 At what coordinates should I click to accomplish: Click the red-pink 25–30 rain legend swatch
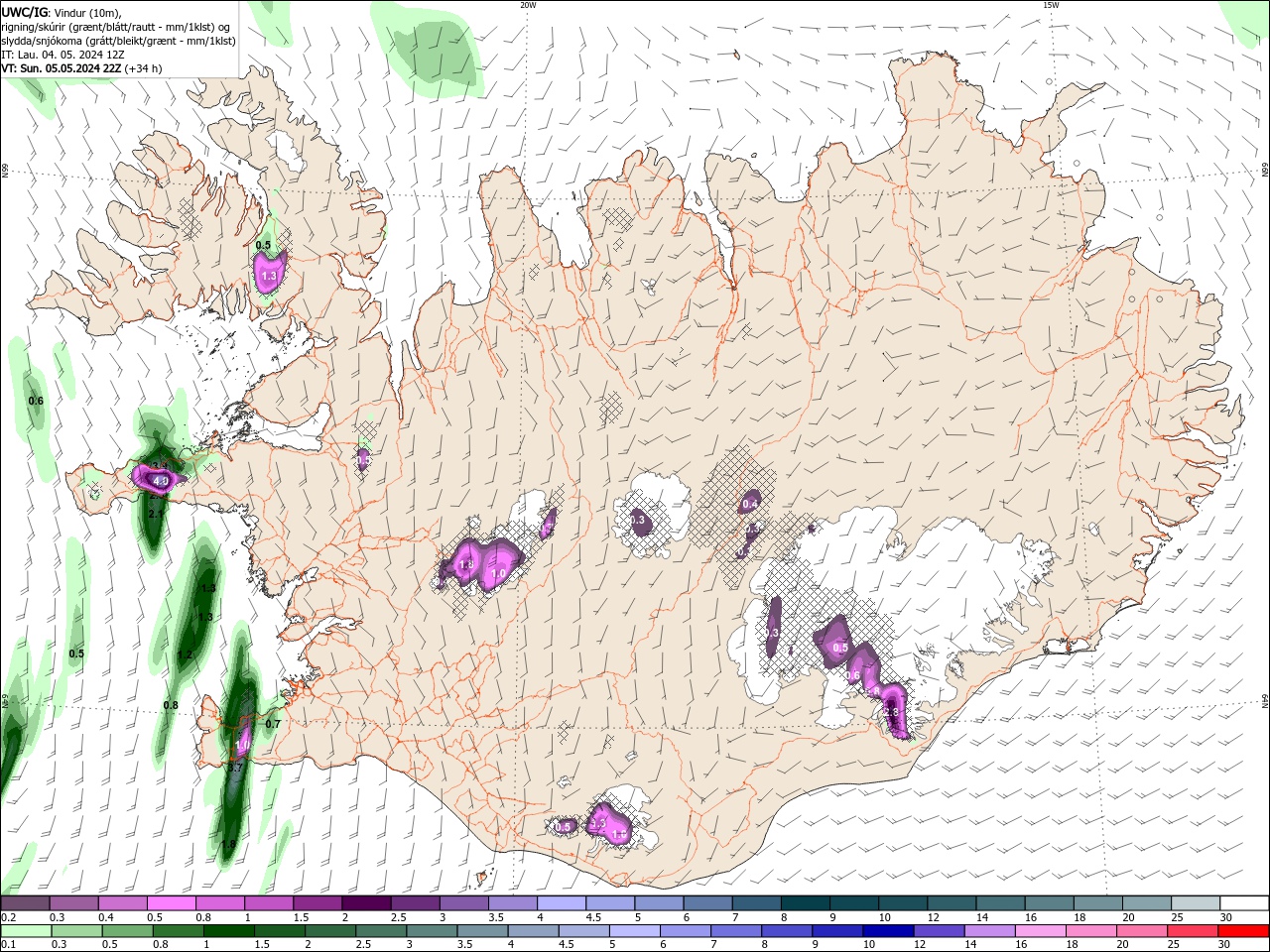(1194, 931)
